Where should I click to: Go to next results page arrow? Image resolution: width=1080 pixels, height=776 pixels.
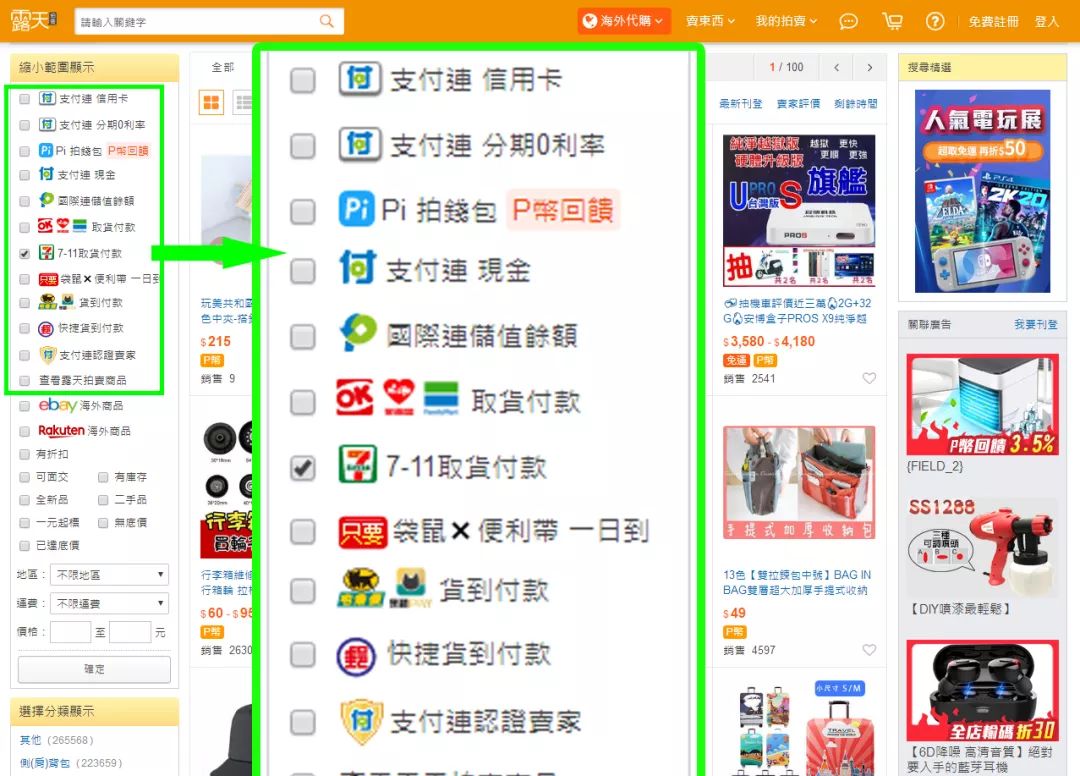click(870, 68)
